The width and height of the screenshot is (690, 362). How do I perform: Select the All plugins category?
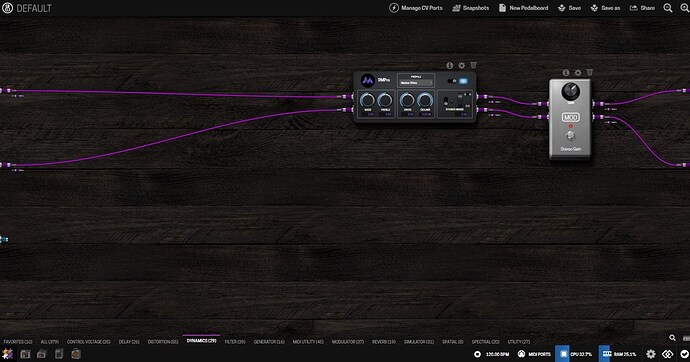point(50,342)
